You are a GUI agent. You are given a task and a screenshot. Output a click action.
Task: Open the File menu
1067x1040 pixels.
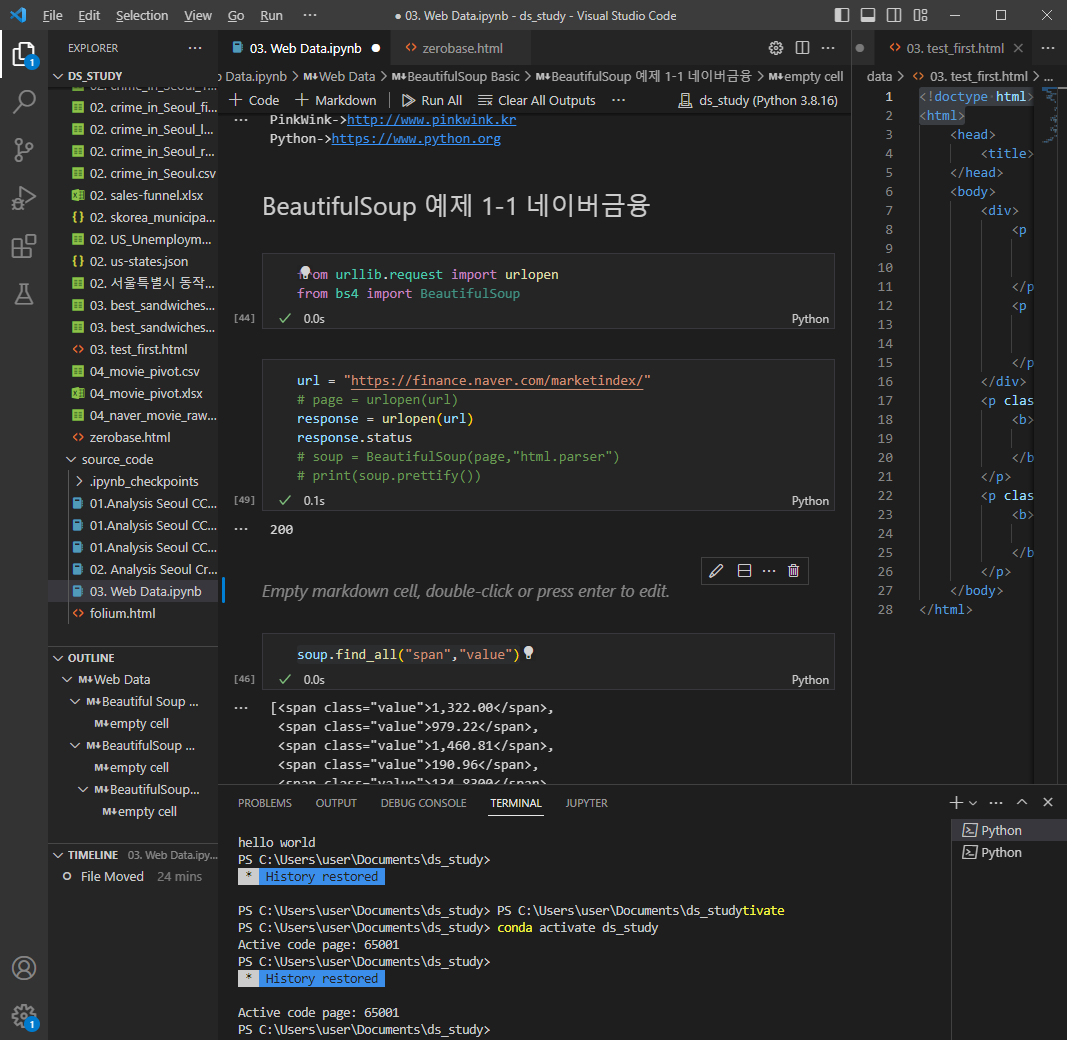[52, 15]
